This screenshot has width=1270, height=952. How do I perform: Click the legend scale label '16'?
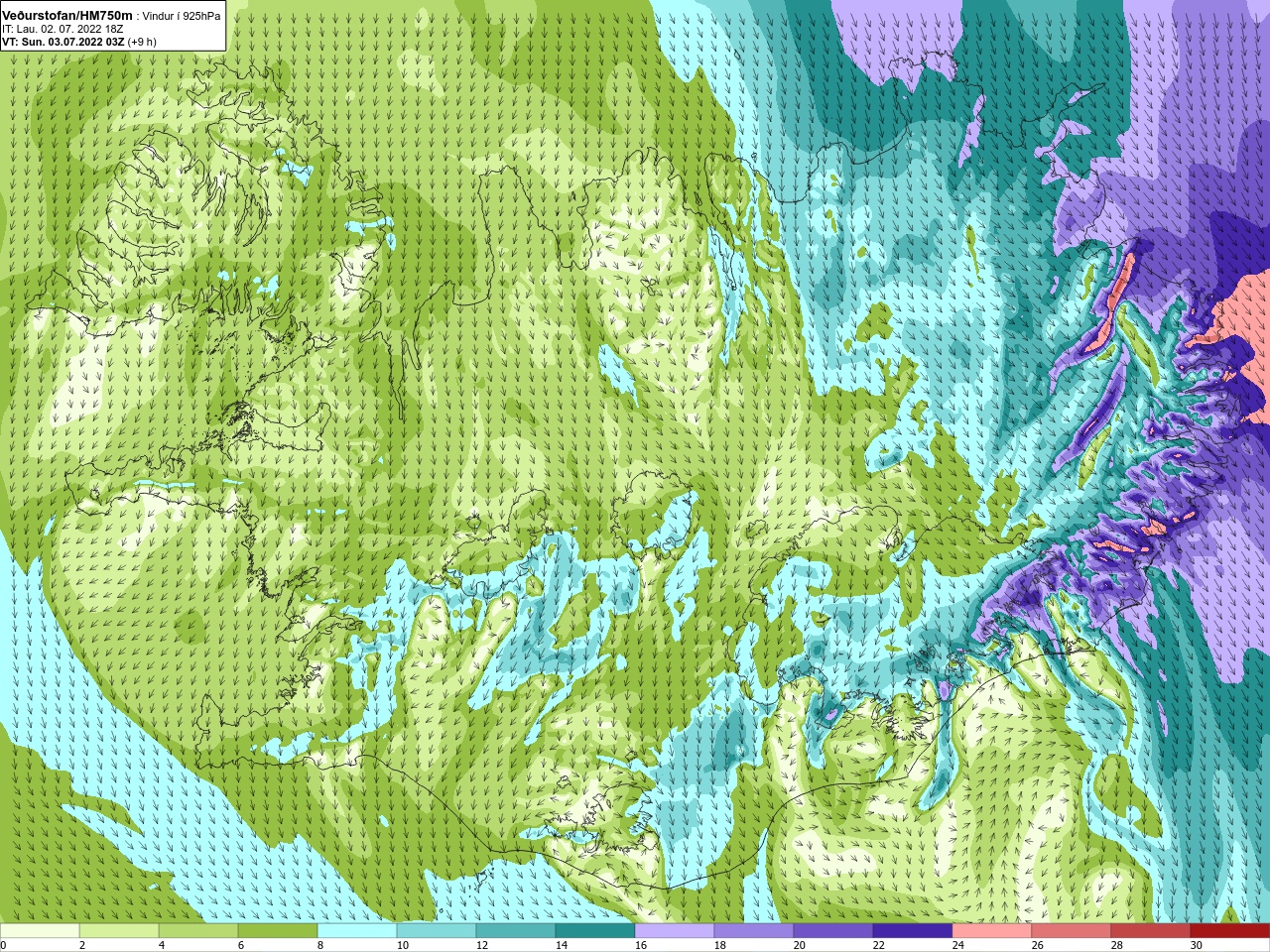(x=641, y=945)
